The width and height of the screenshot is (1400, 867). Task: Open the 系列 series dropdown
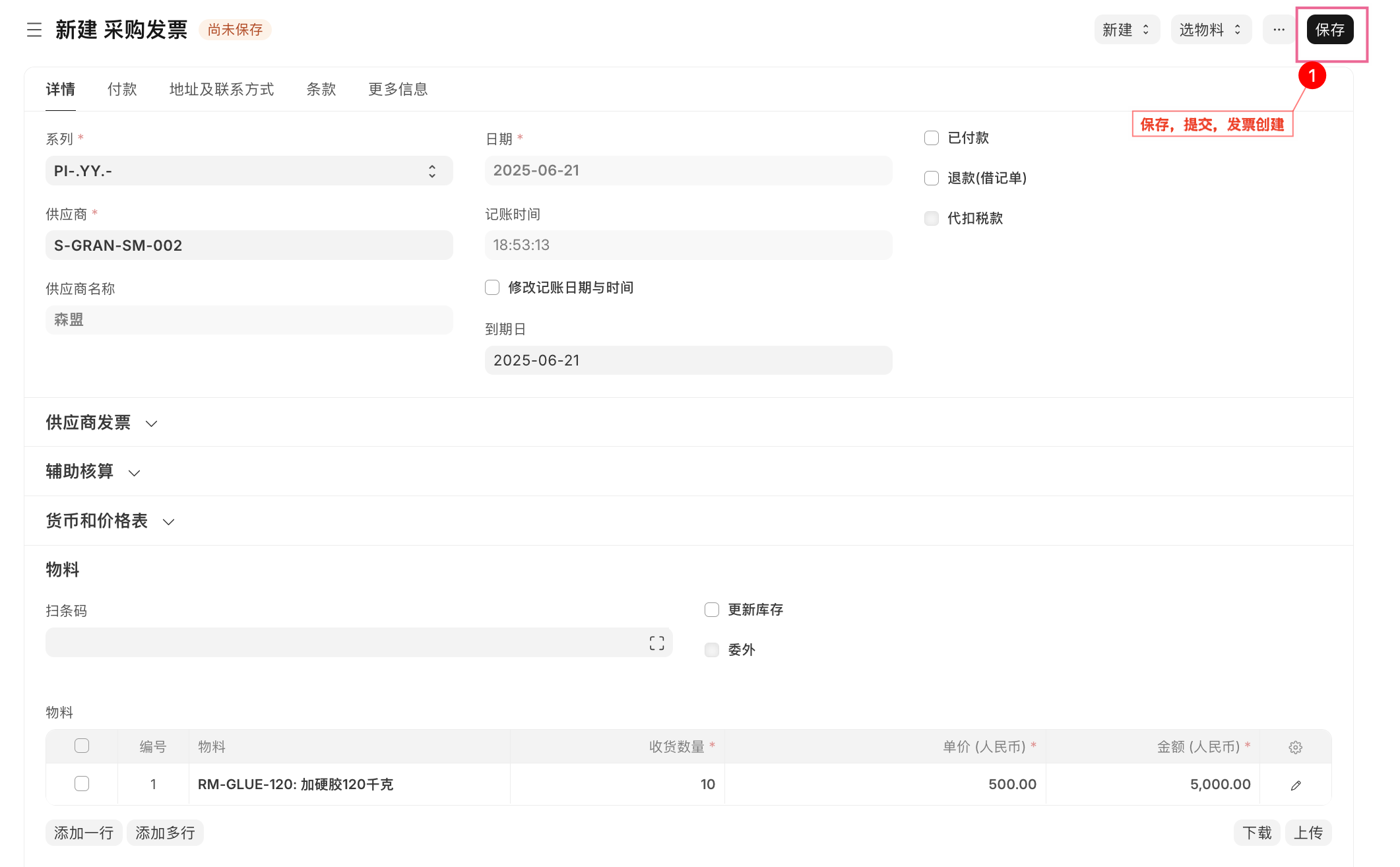coord(432,170)
